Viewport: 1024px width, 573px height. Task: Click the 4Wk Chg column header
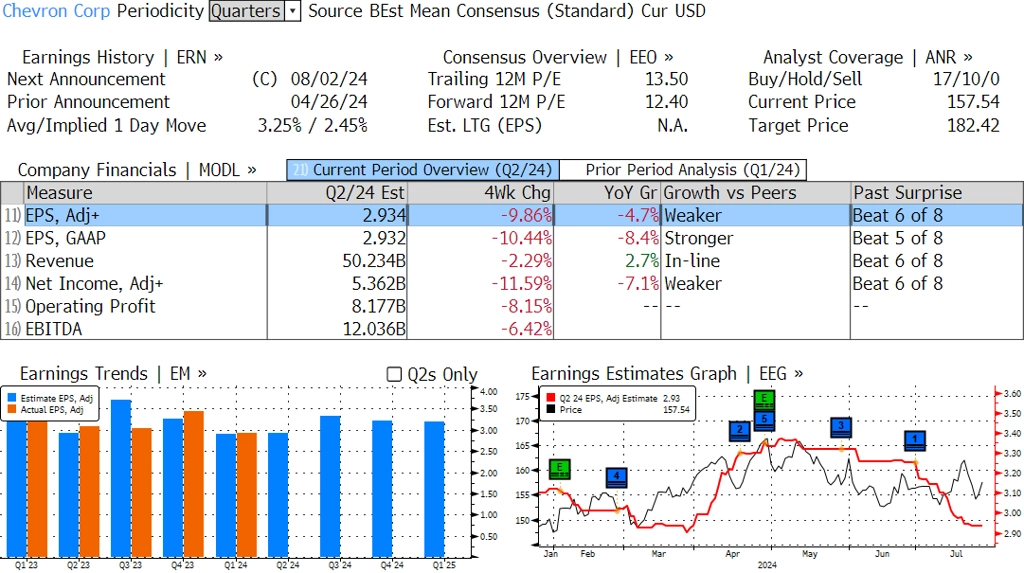pos(480,193)
